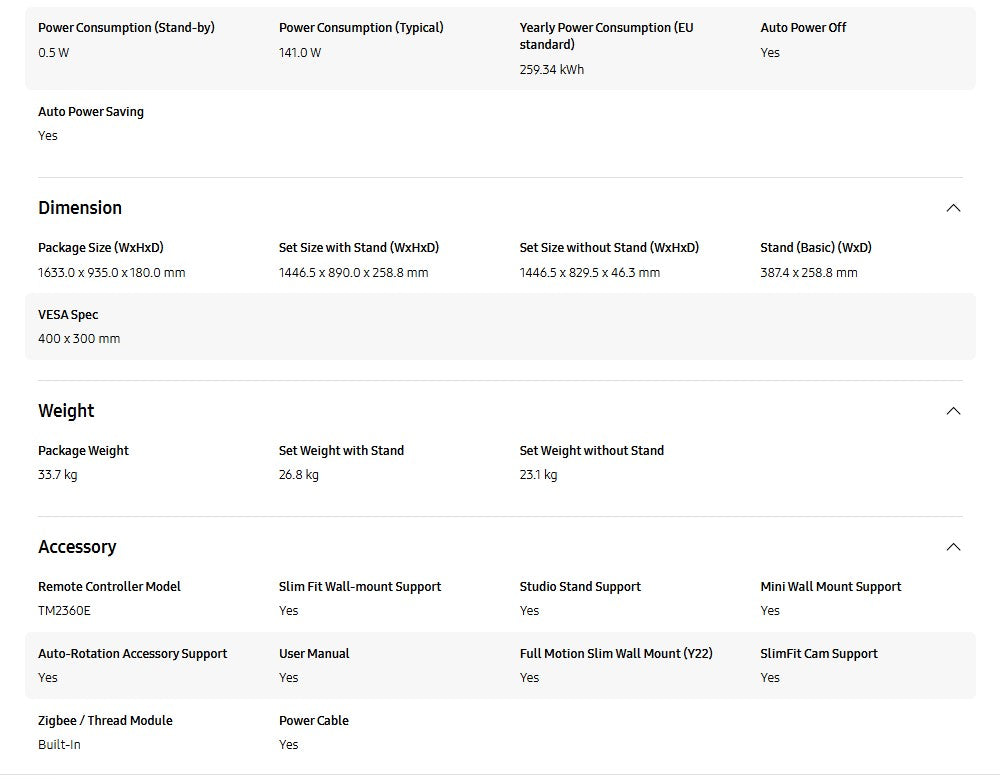Select the VESA Spec label
The height and width of the screenshot is (779, 1000).
click(68, 315)
